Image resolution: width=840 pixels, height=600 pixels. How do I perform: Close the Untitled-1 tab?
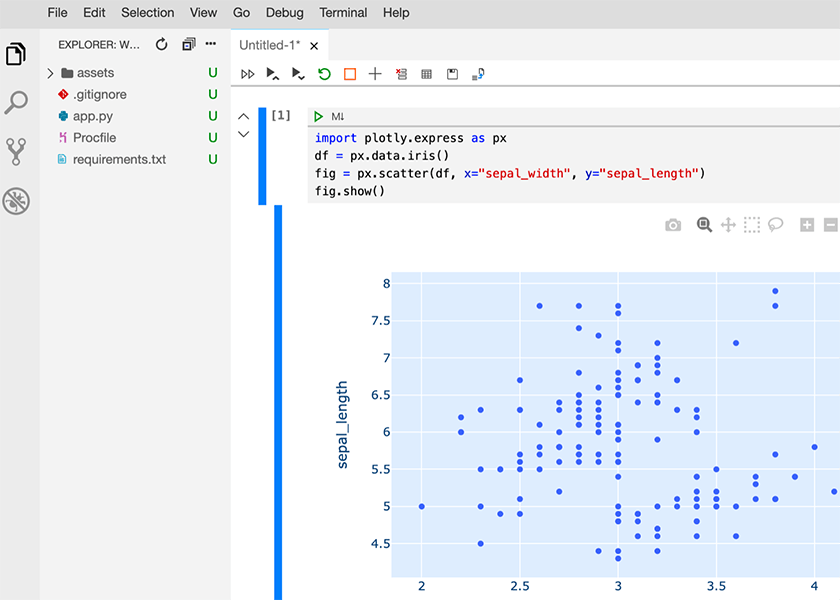(314, 46)
